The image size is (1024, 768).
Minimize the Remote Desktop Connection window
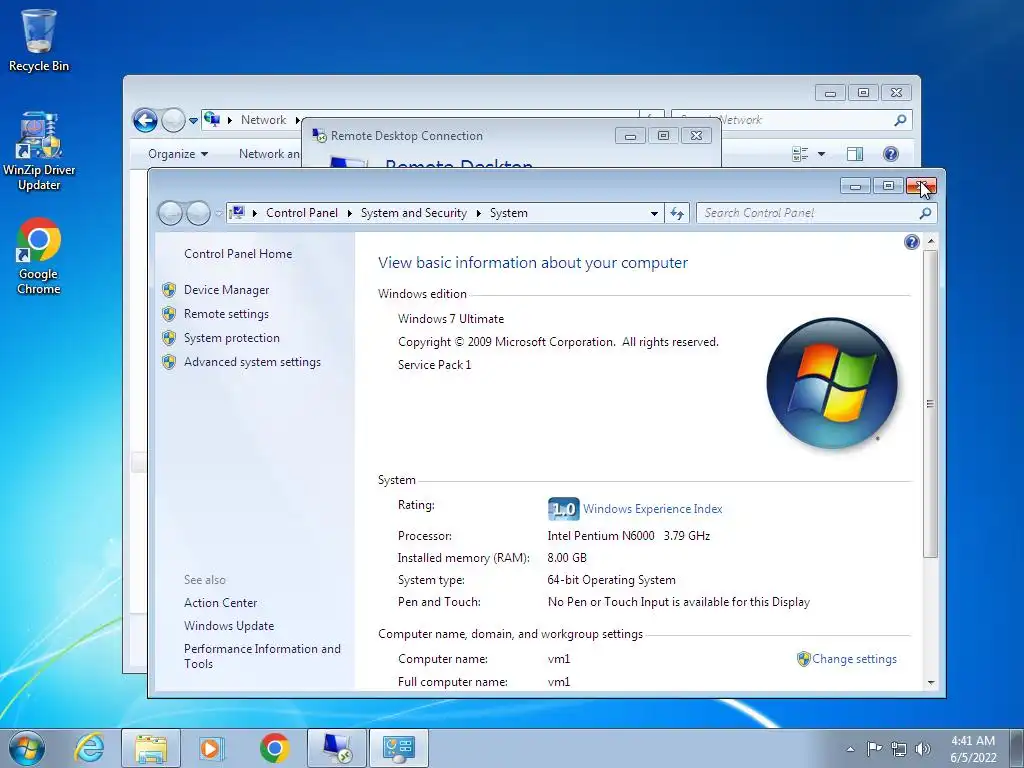click(x=630, y=136)
